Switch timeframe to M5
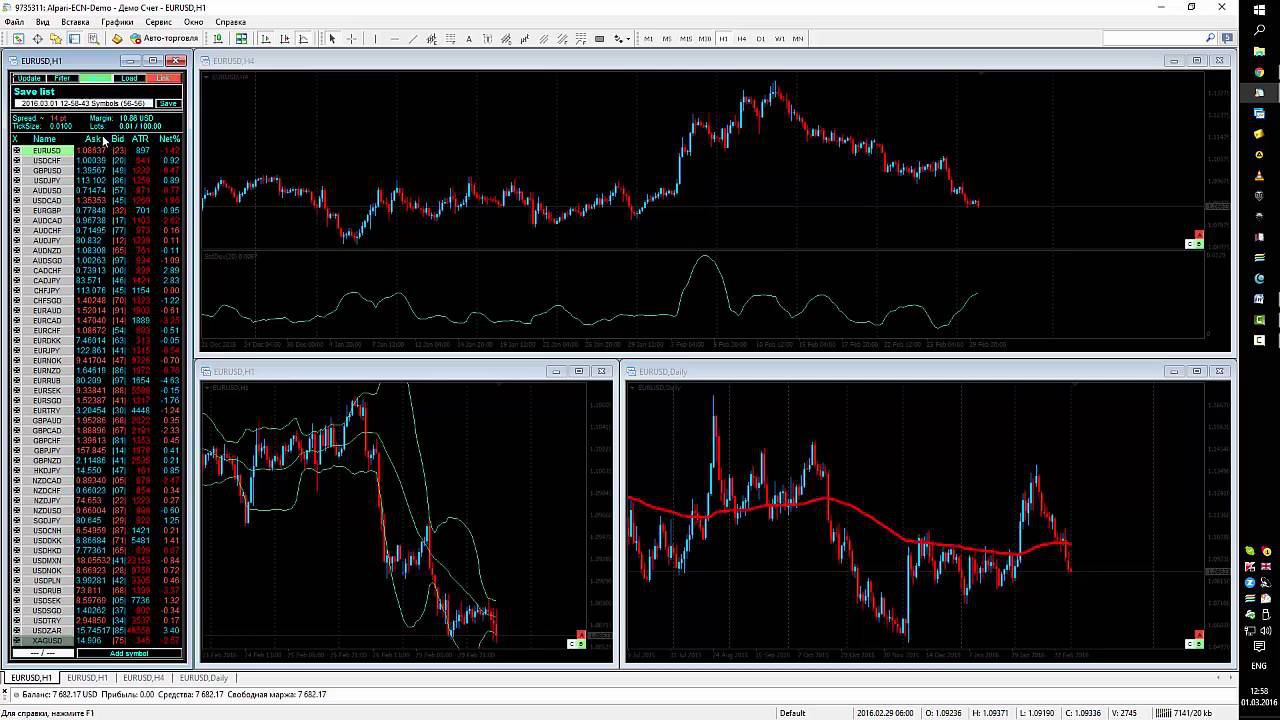 667,38
